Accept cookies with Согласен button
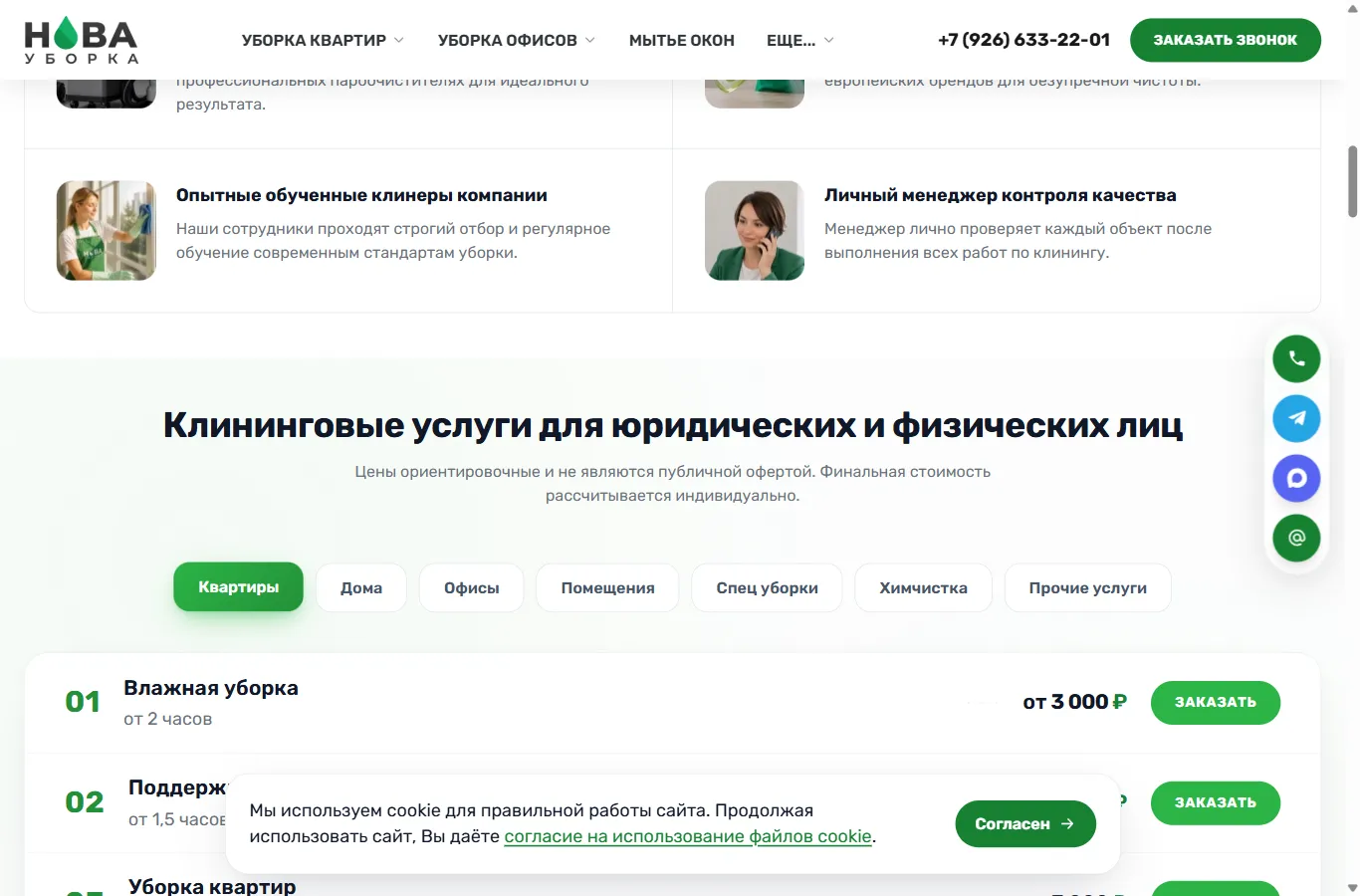The height and width of the screenshot is (896, 1360). (1025, 823)
